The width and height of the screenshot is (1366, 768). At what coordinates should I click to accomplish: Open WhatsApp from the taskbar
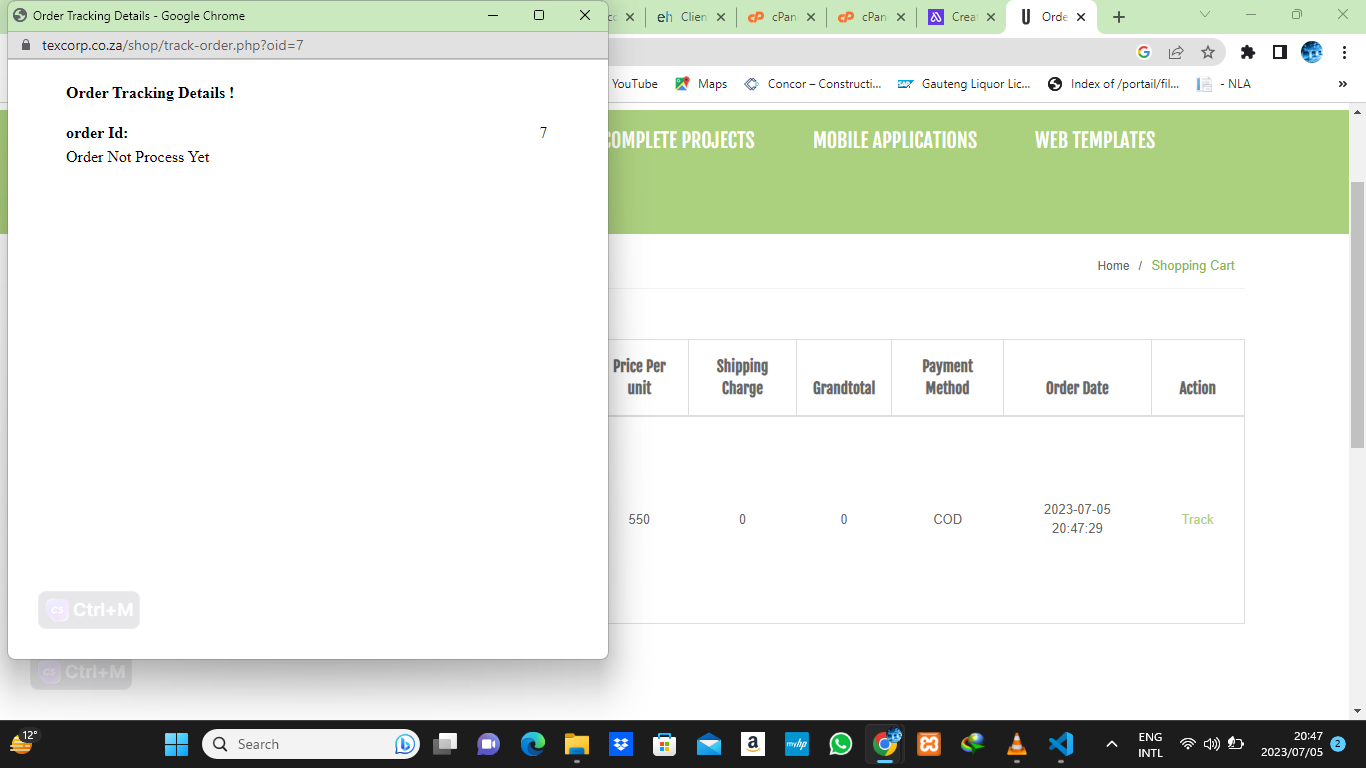[x=841, y=744]
